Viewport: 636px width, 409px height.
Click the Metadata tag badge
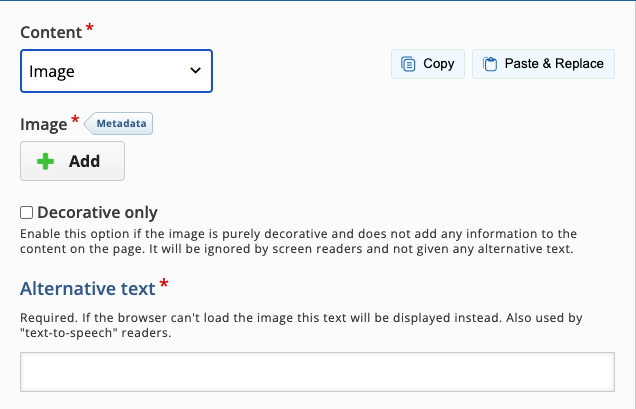tap(121, 124)
